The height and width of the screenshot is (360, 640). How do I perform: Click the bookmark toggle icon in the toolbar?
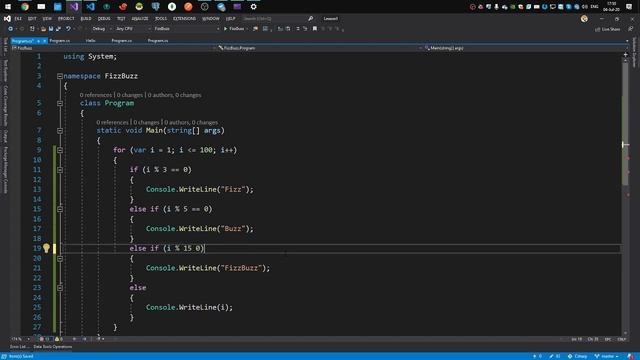[x=315, y=29]
